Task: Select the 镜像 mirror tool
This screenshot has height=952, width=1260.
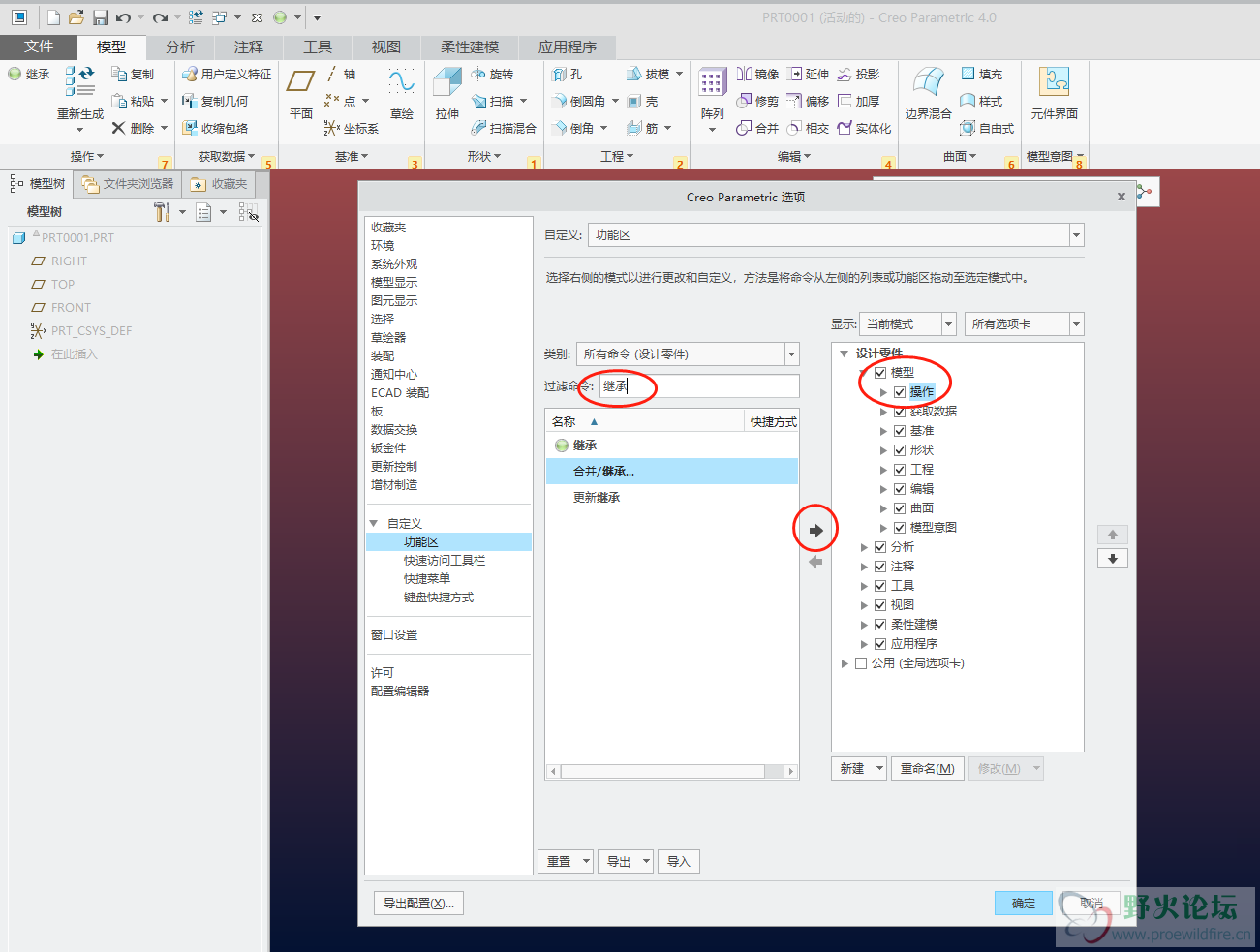Action: click(757, 74)
